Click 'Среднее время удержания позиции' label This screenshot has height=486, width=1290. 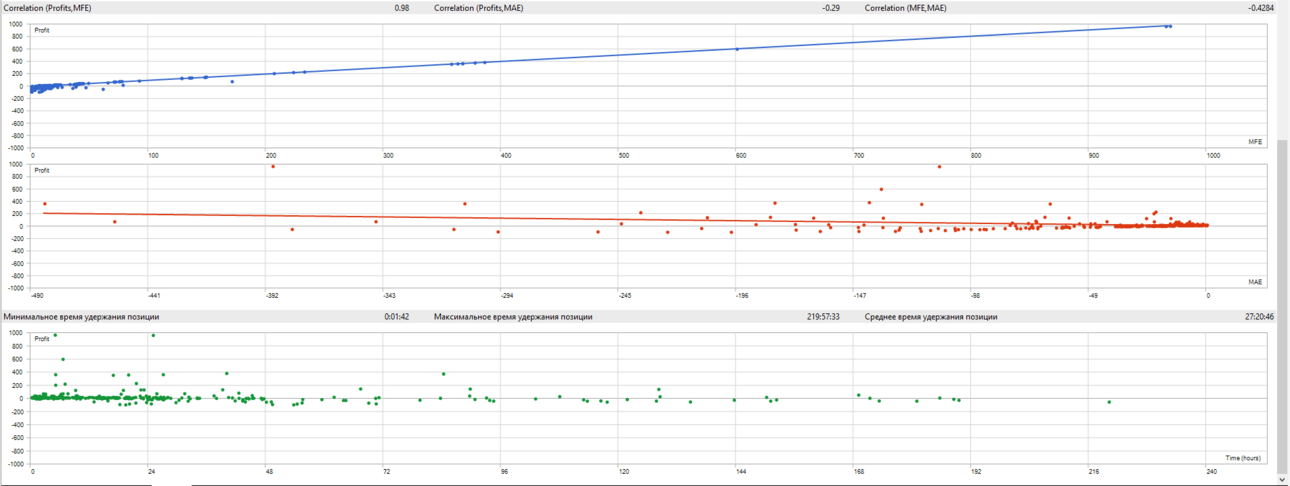pos(931,316)
